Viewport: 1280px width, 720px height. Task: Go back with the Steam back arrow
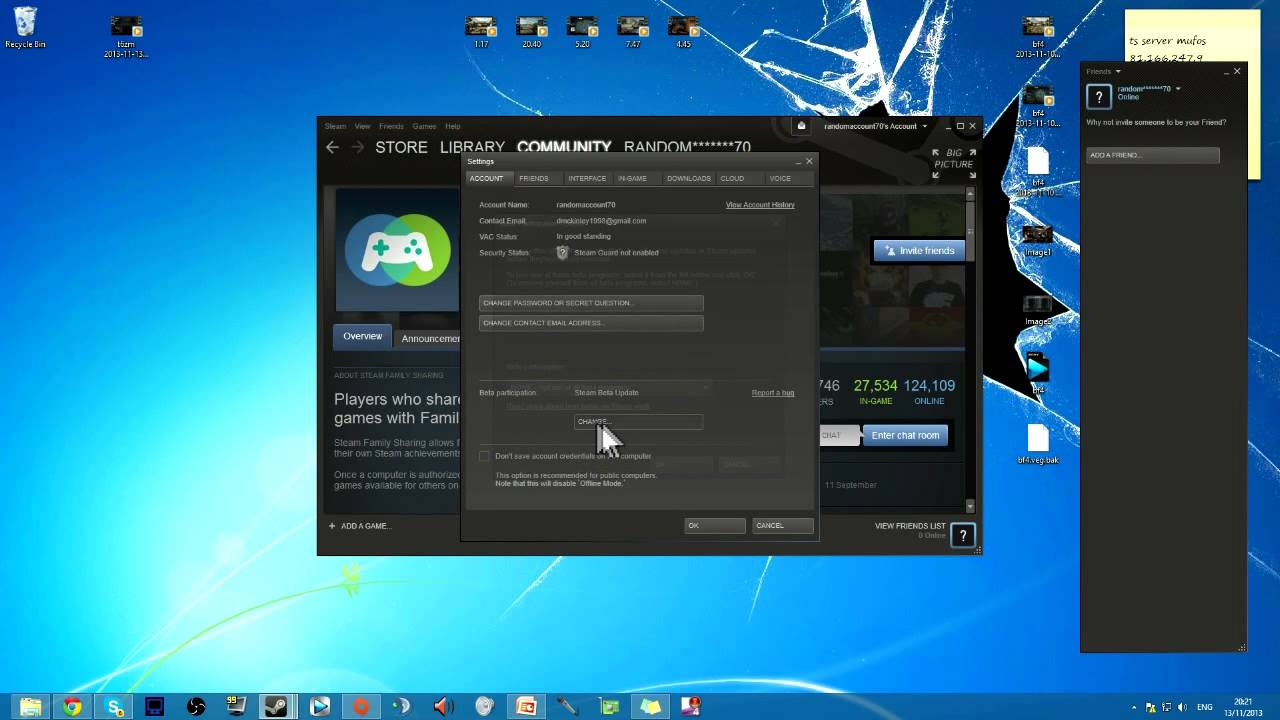pos(332,147)
